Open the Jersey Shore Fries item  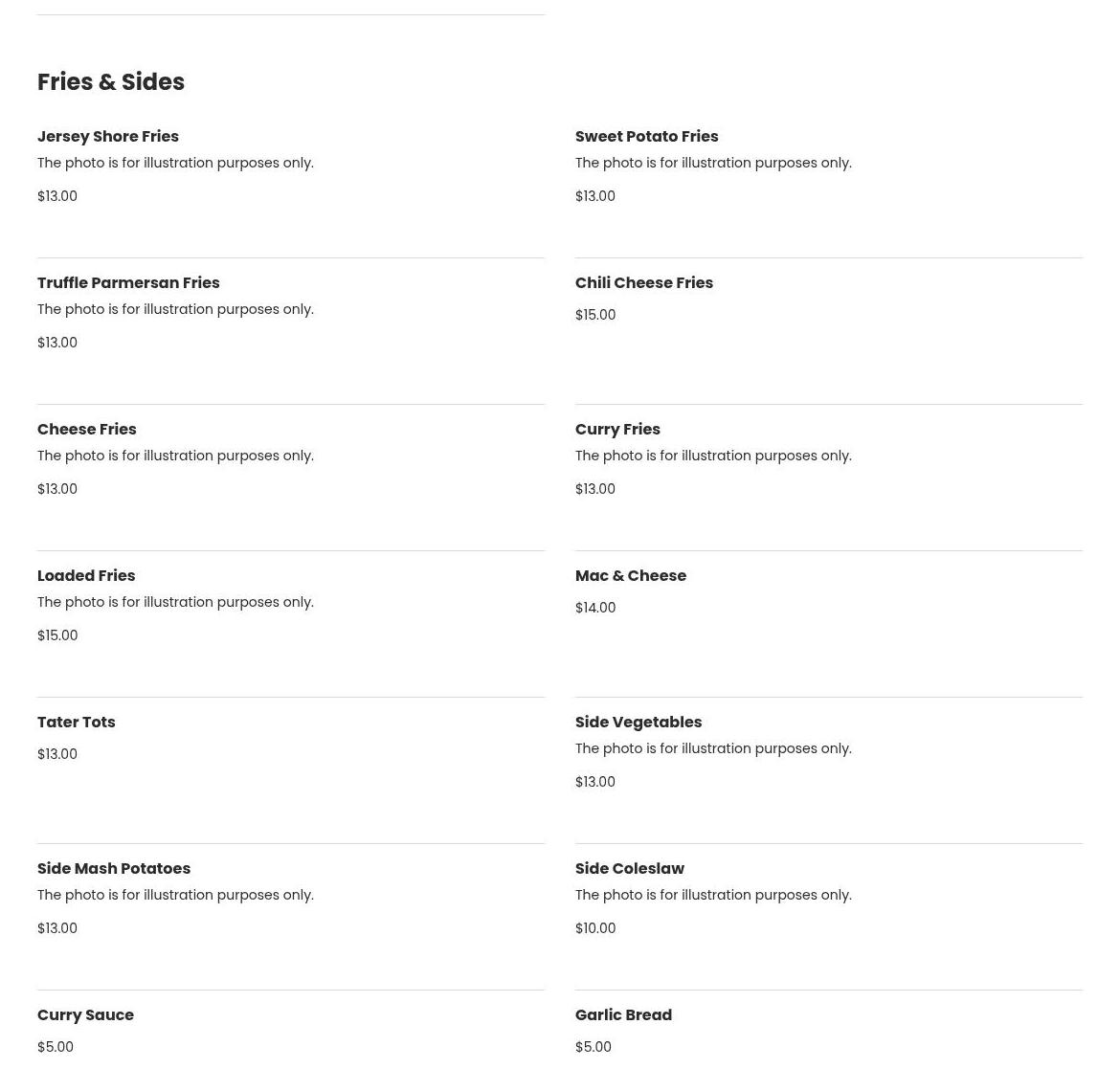(108, 137)
